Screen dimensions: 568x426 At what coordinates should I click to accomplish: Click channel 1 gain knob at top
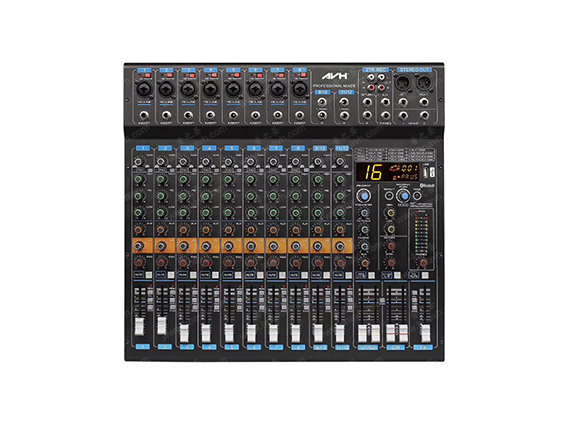(138, 162)
